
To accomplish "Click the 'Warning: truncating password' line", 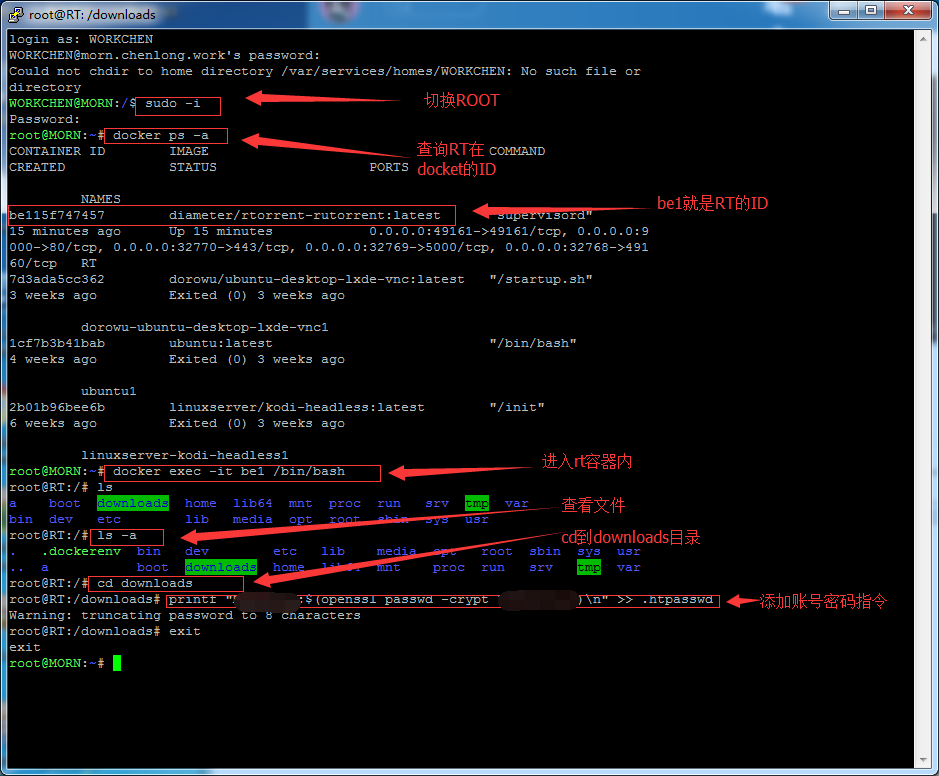I will (x=184, y=615).
